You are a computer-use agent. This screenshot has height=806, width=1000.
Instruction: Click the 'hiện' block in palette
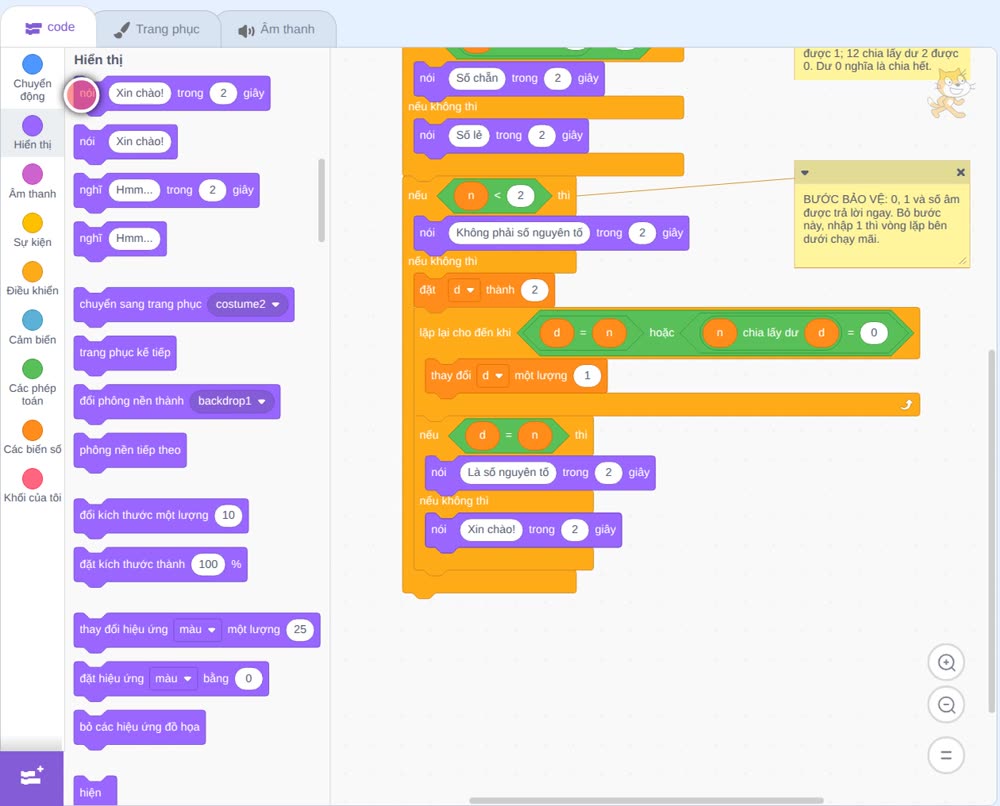coord(95,792)
